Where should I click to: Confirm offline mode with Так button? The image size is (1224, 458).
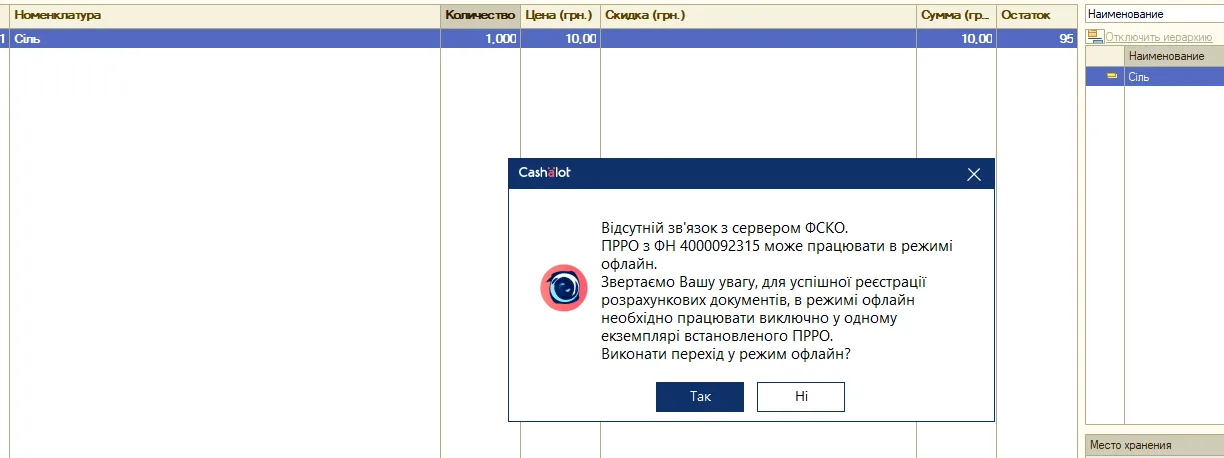(x=700, y=397)
